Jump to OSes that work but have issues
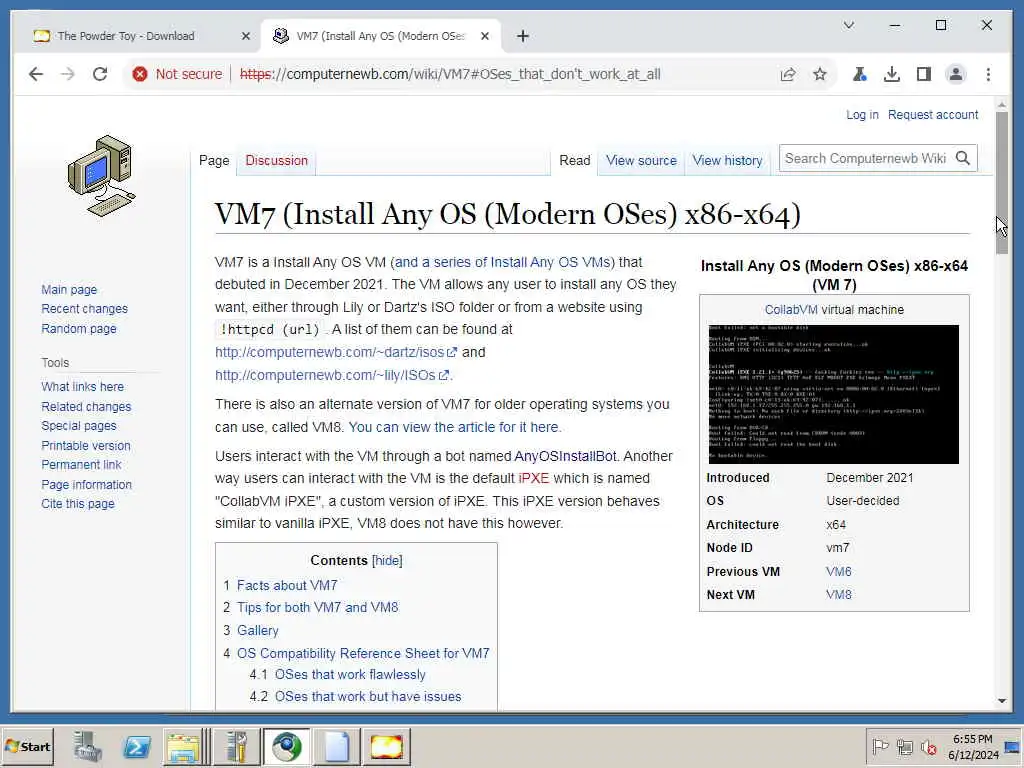Image resolution: width=1024 pixels, height=768 pixels. coord(368,696)
